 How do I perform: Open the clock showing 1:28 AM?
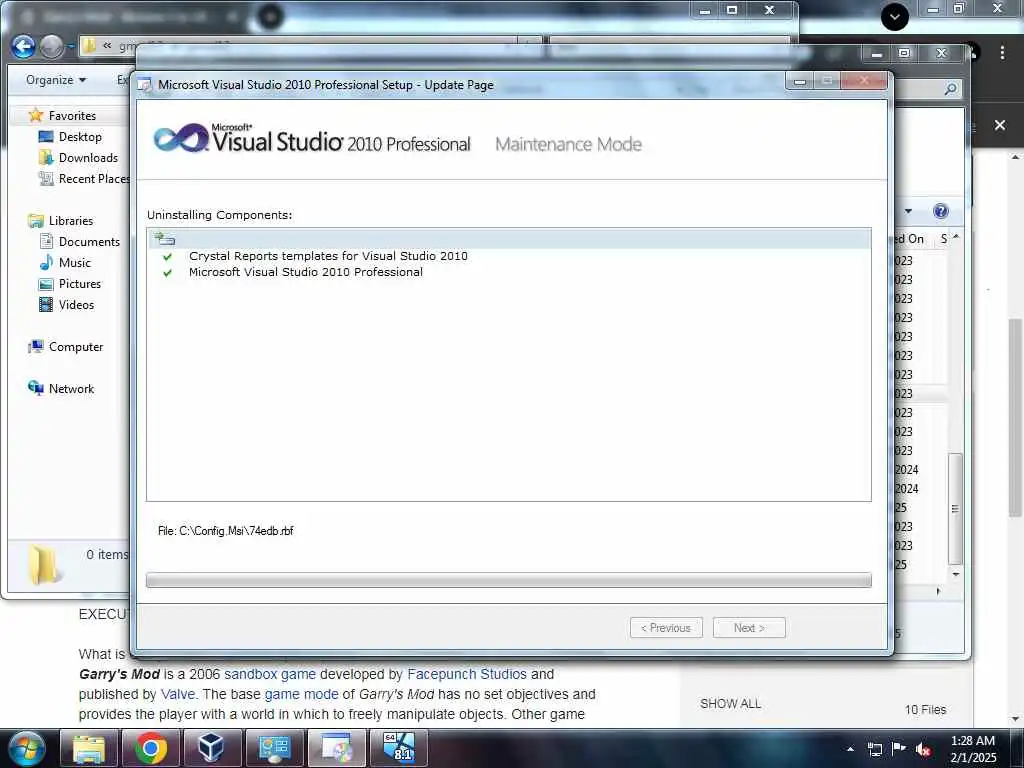tap(973, 749)
